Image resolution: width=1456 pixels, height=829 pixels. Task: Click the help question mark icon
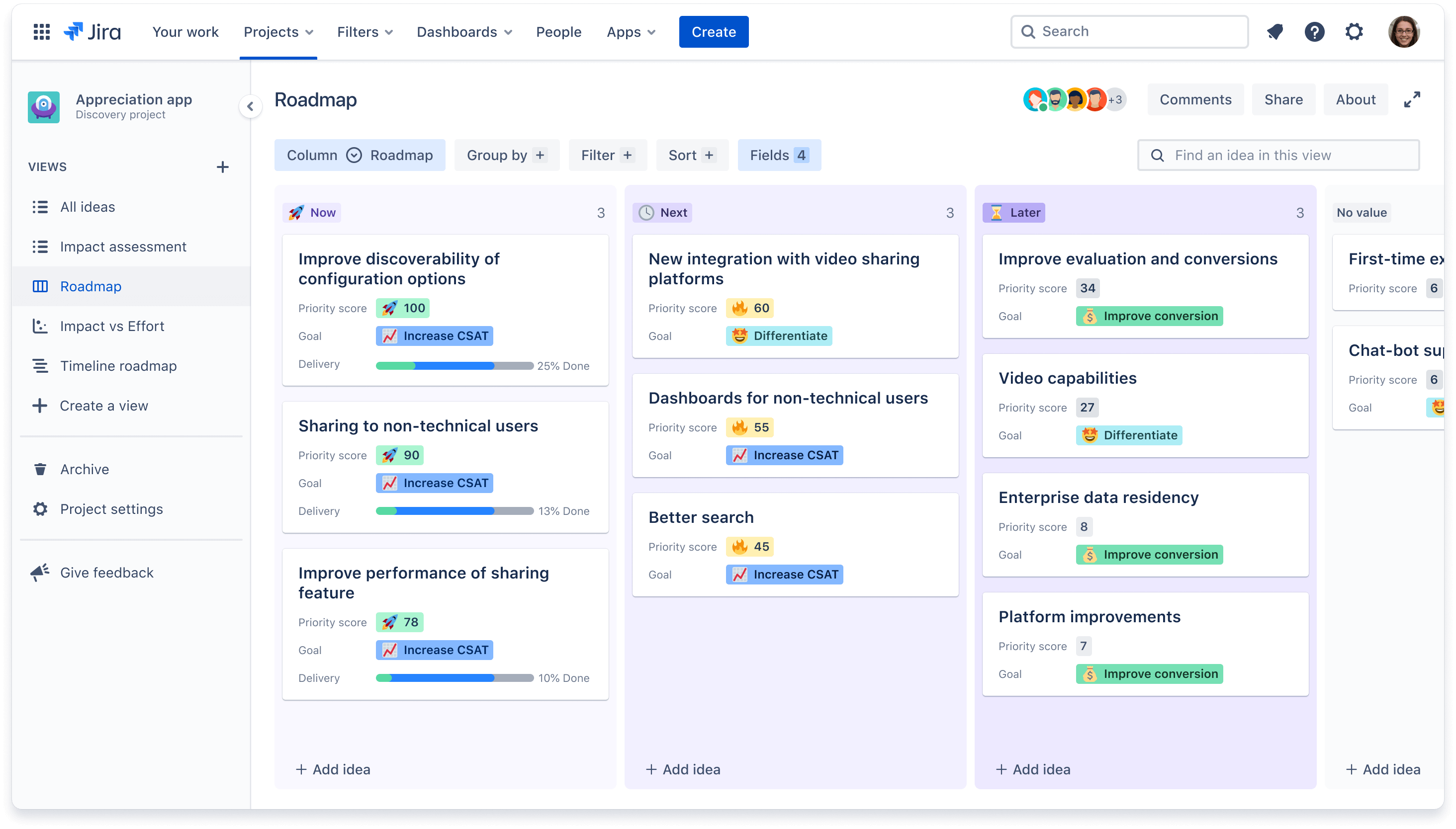[x=1315, y=31]
